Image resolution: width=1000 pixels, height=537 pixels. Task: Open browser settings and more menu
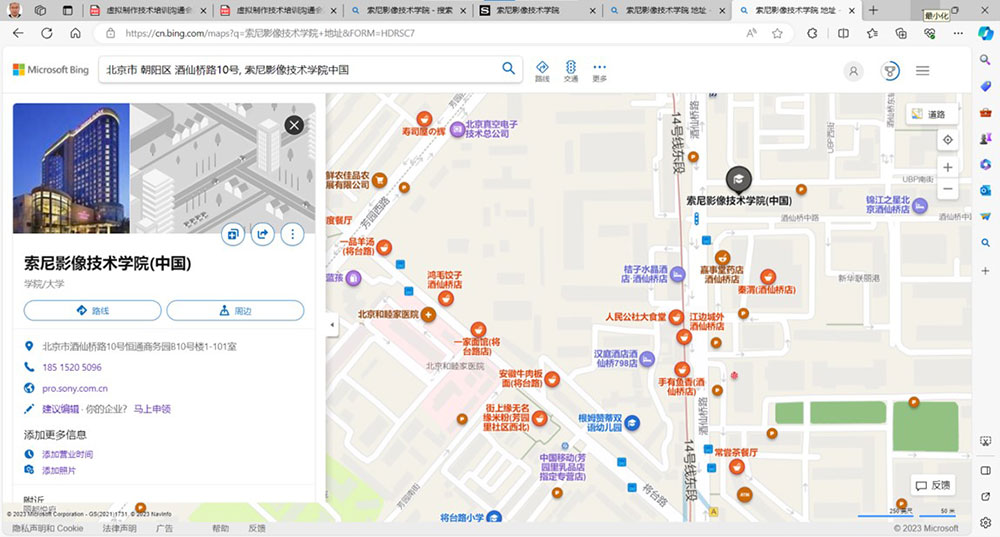pyautogui.click(x=958, y=33)
